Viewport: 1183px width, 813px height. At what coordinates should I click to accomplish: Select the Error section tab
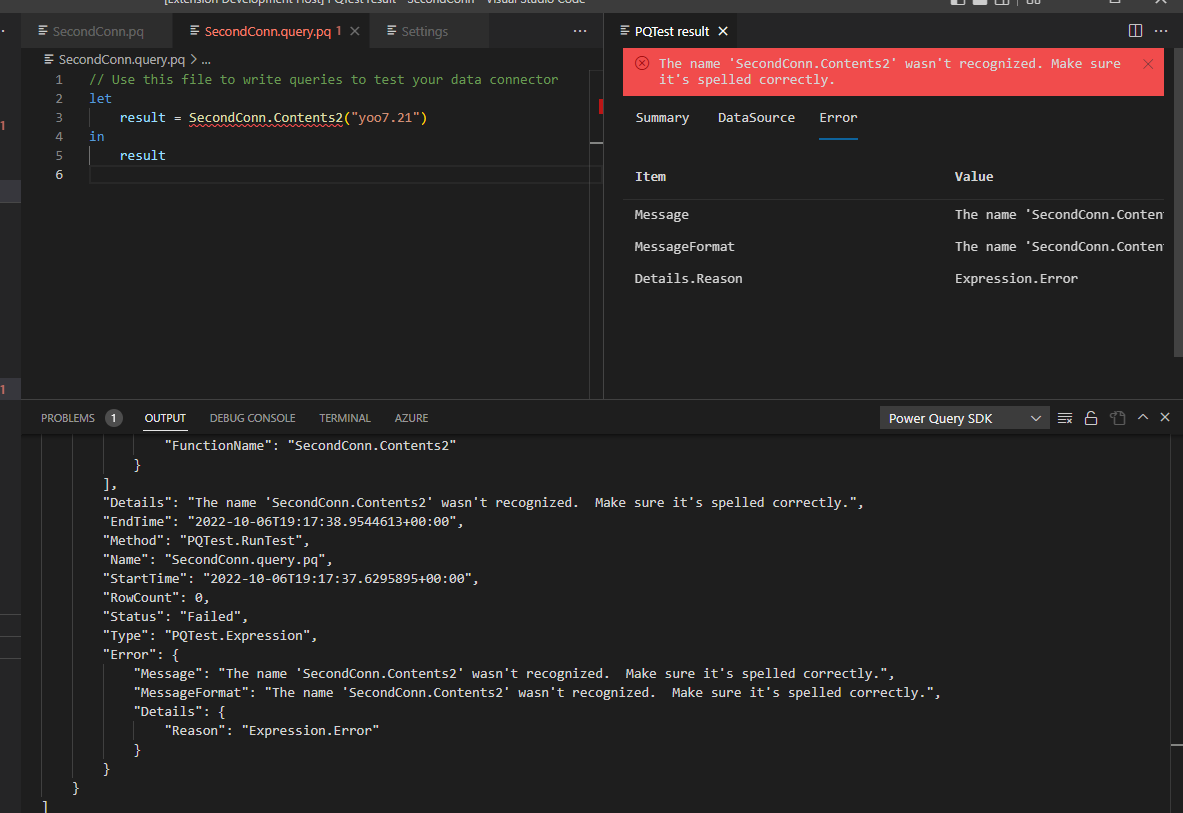[x=838, y=118]
